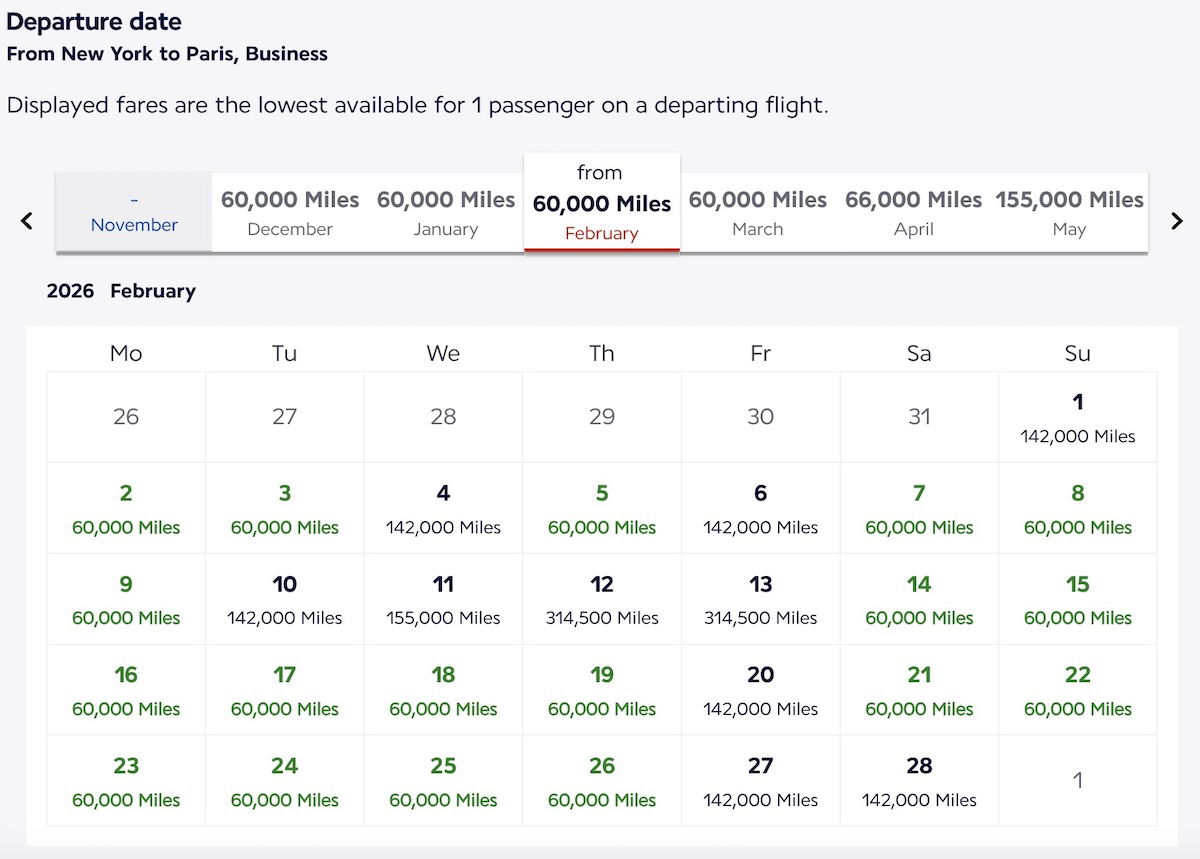The width and height of the screenshot is (1200, 859).
Task: Switch to the December month tab
Action: click(289, 212)
